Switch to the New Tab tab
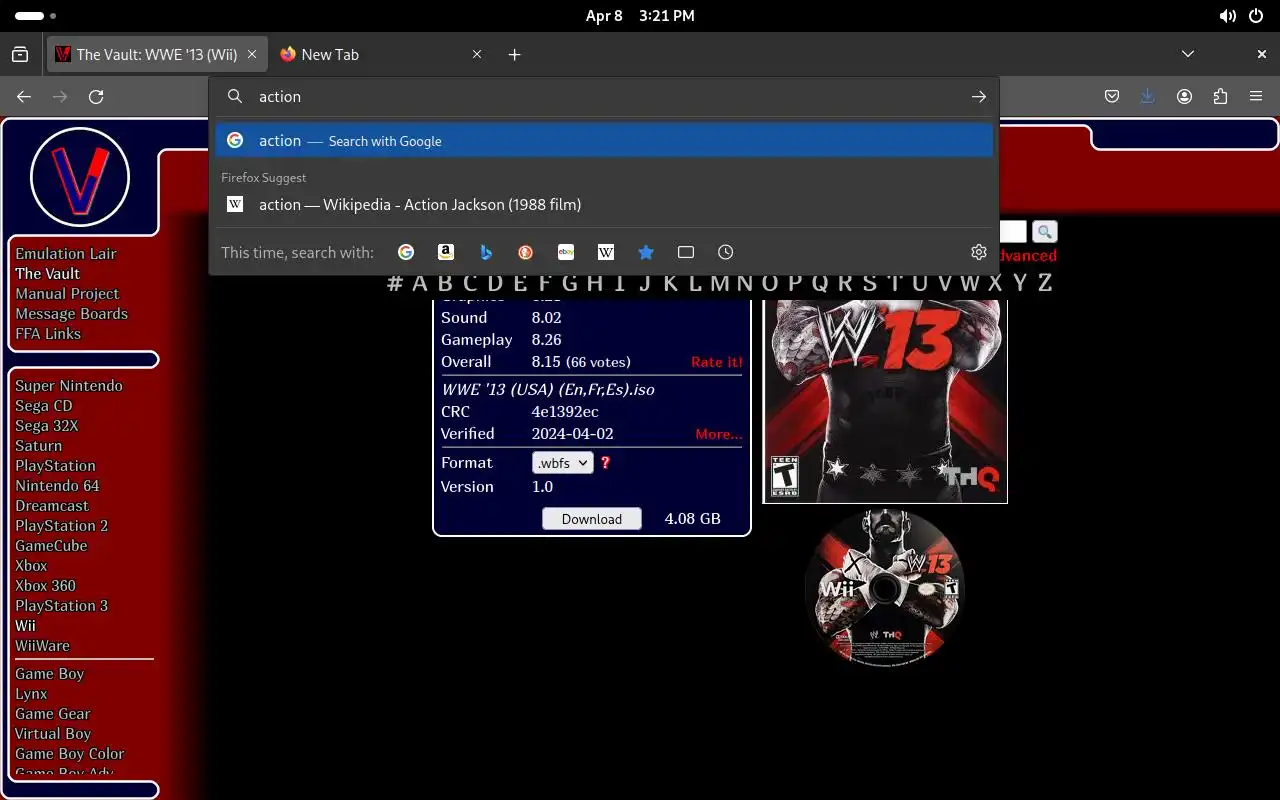The width and height of the screenshot is (1280, 800). 382,55
